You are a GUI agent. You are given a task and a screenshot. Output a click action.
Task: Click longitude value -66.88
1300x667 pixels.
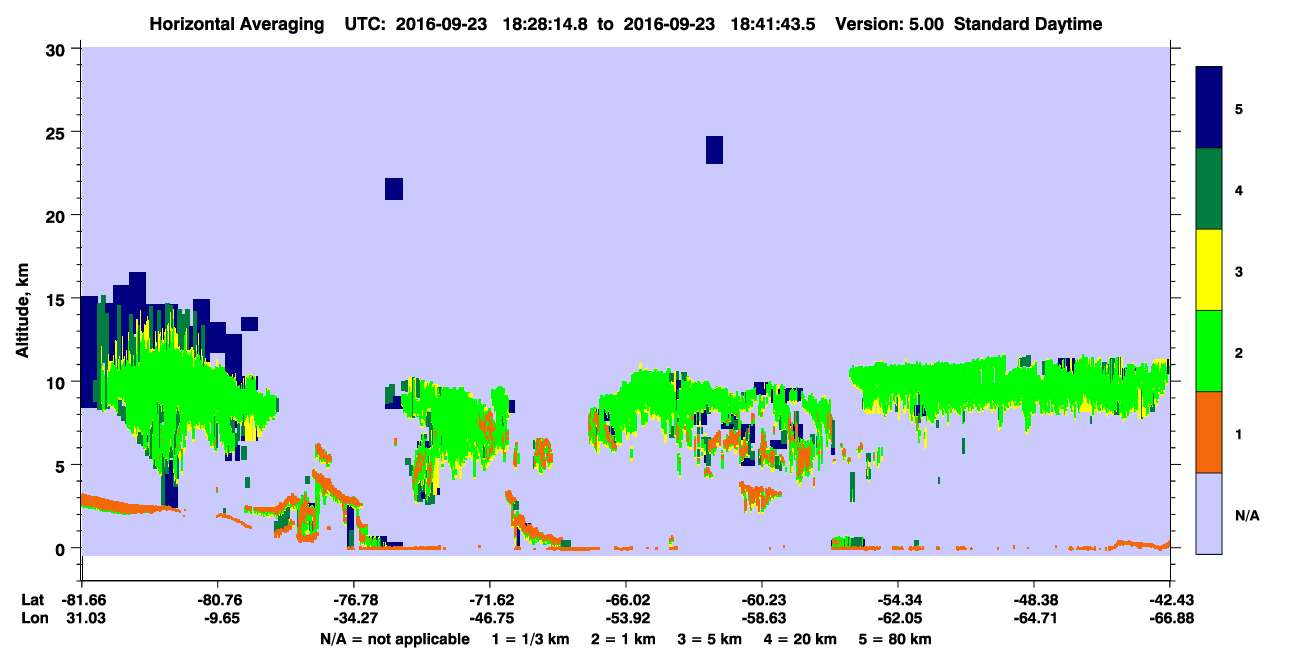pyautogui.click(x=1170, y=618)
